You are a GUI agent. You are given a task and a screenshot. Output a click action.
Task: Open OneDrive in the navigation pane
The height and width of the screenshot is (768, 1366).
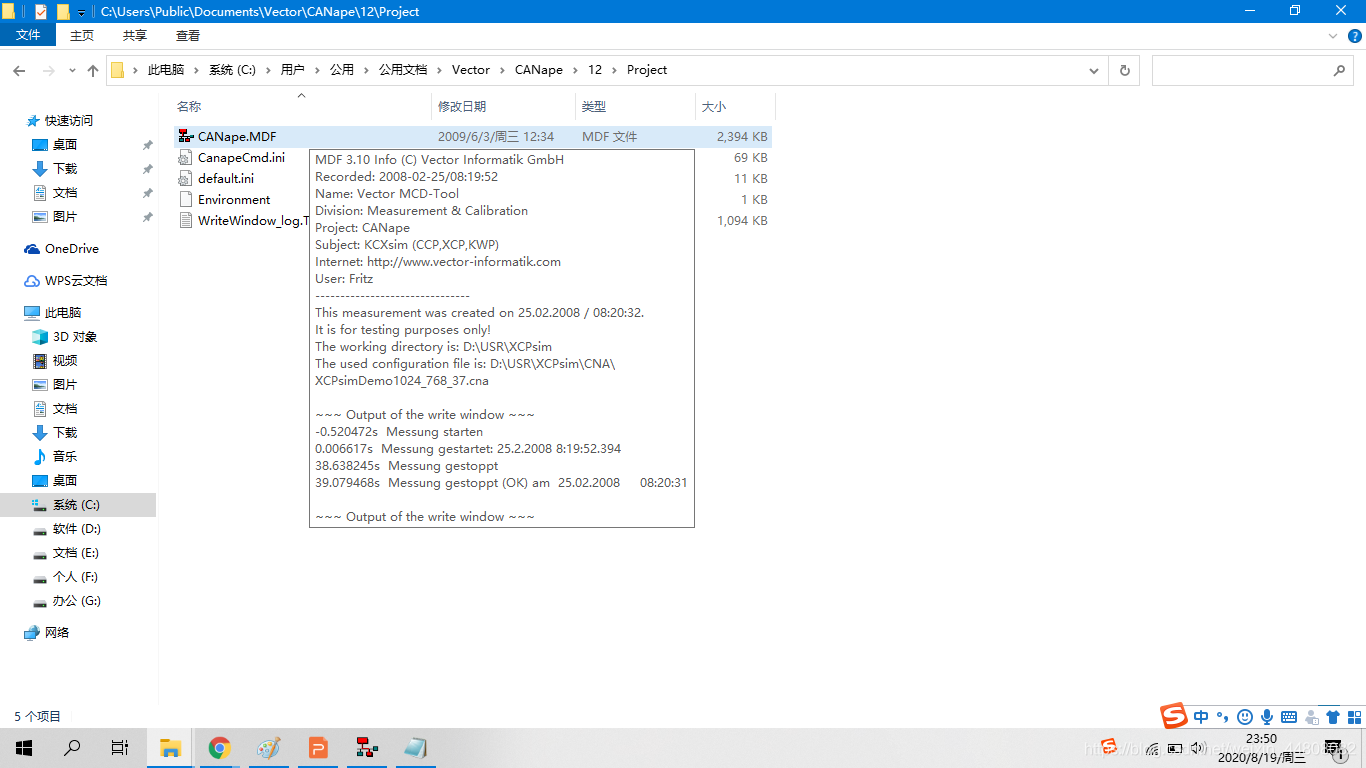coord(71,249)
